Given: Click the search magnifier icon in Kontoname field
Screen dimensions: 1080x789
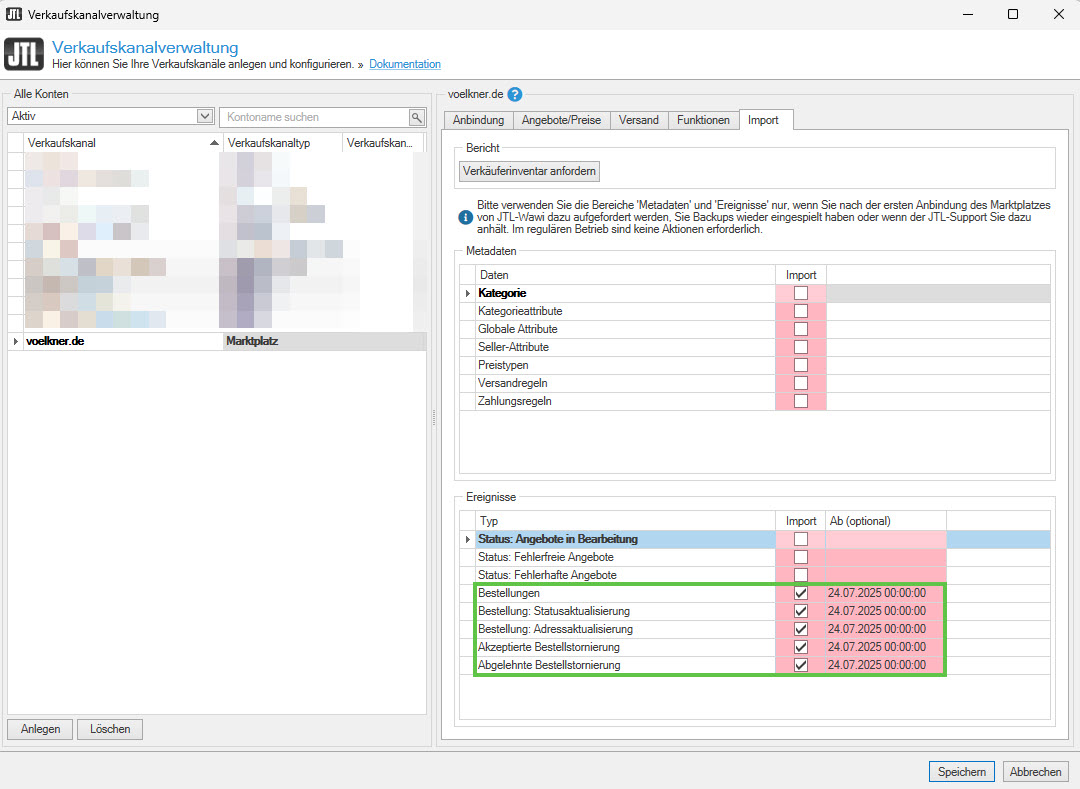Looking at the screenshot, I should (416, 117).
